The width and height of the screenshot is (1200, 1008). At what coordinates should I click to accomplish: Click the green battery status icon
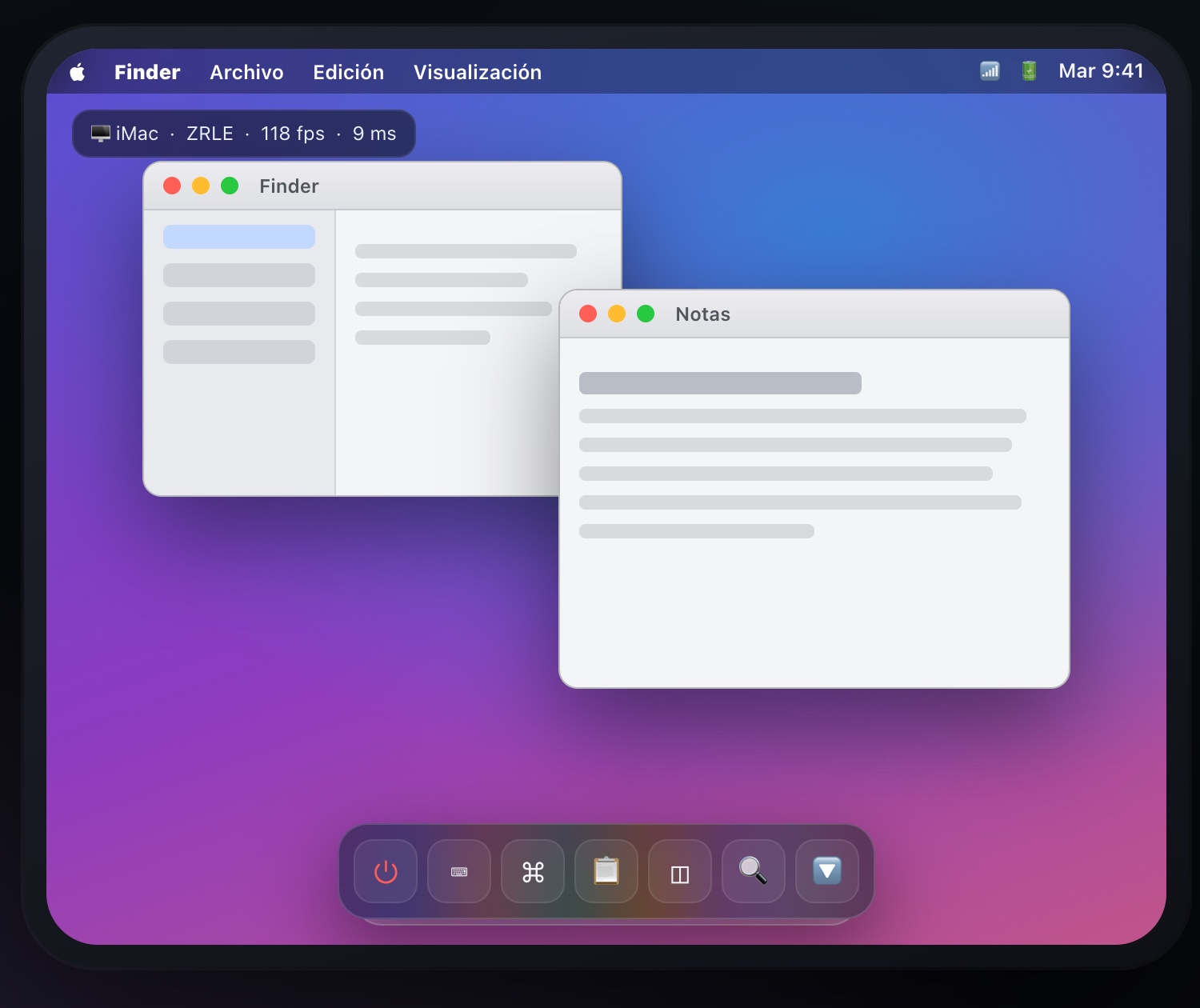(x=1030, y=71)
